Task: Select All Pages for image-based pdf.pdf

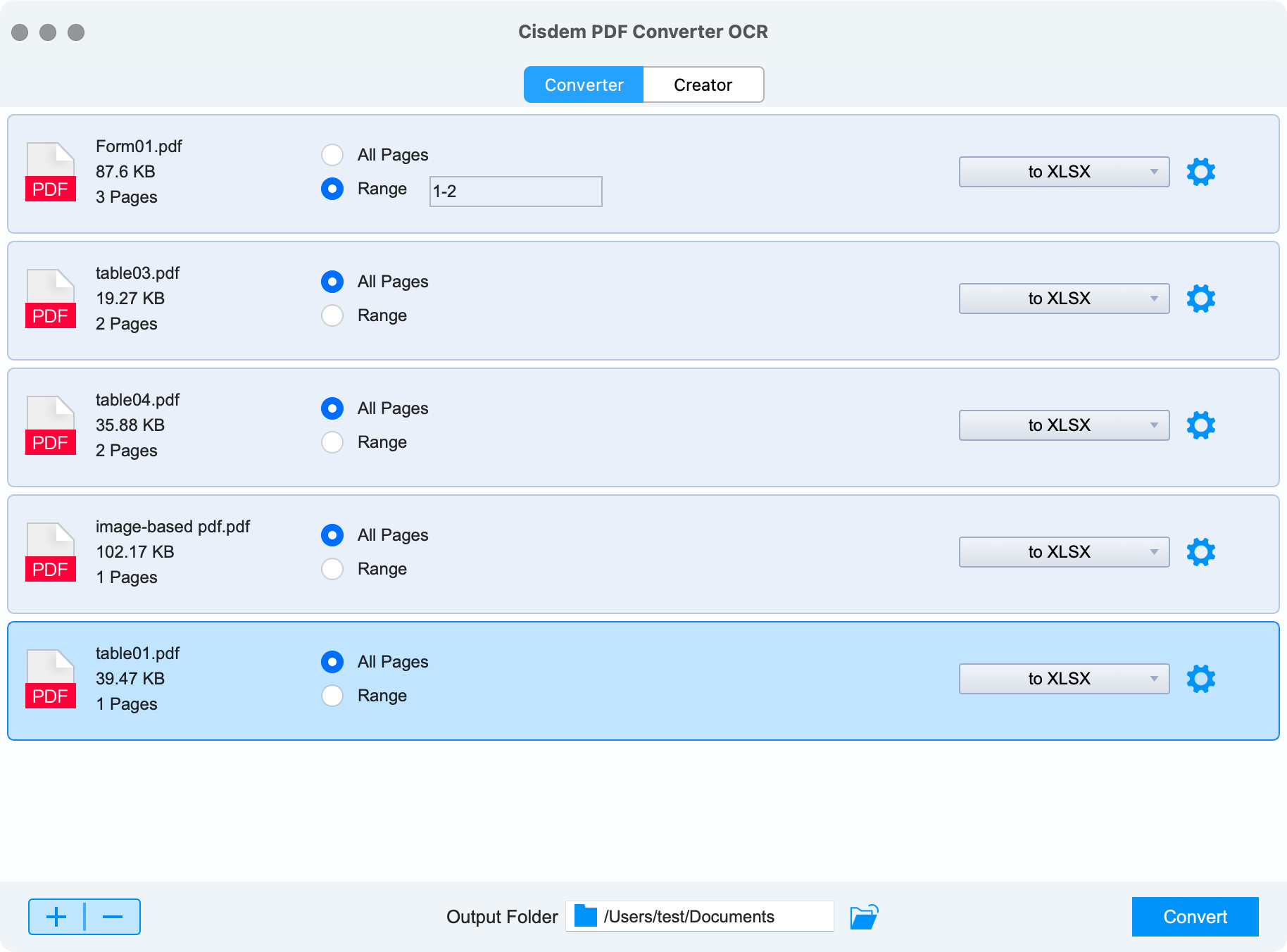Action: pos(332,535)
